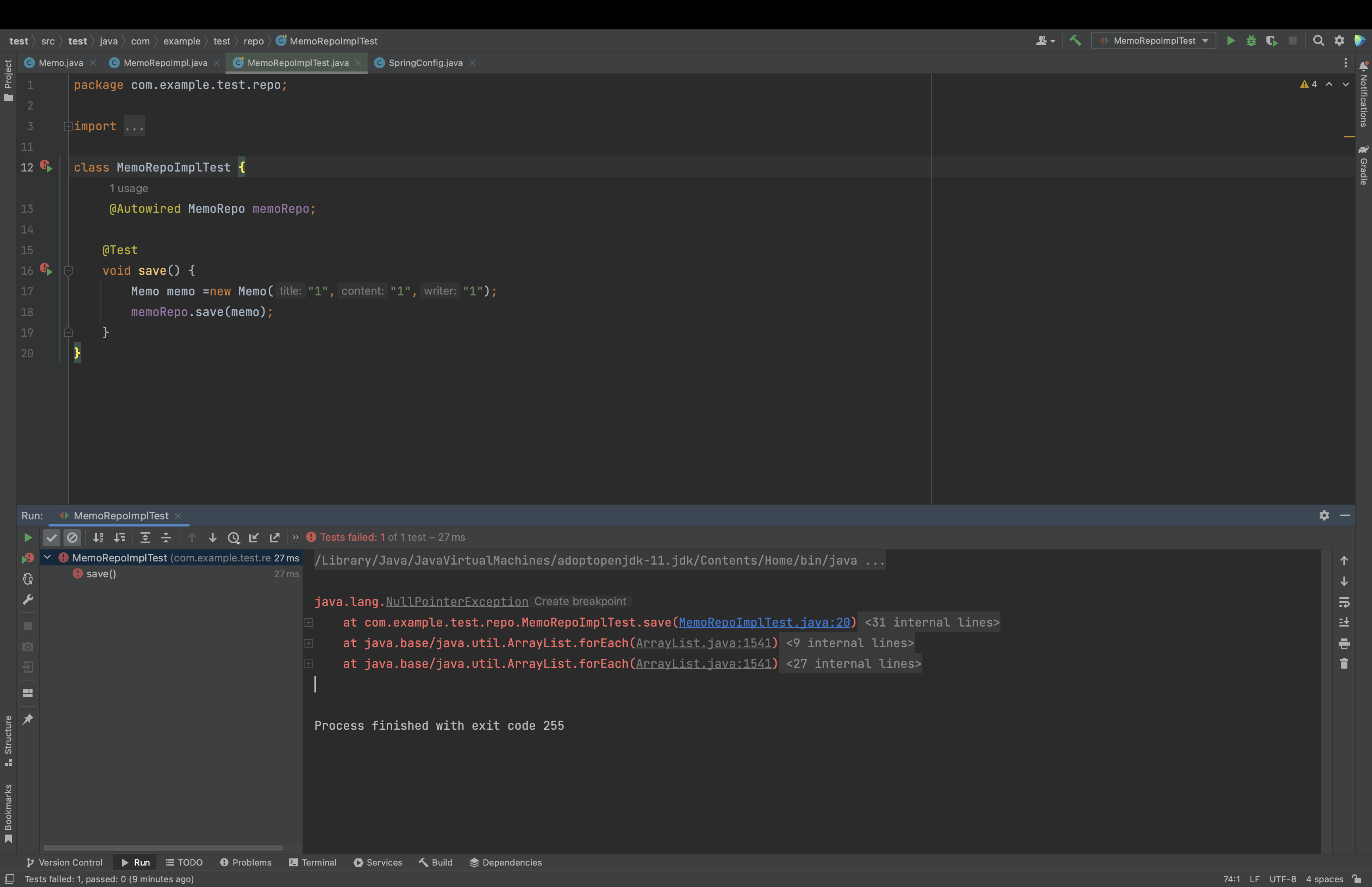Open Dependencies tool window
1372x887 pixels.
[506, 862]
